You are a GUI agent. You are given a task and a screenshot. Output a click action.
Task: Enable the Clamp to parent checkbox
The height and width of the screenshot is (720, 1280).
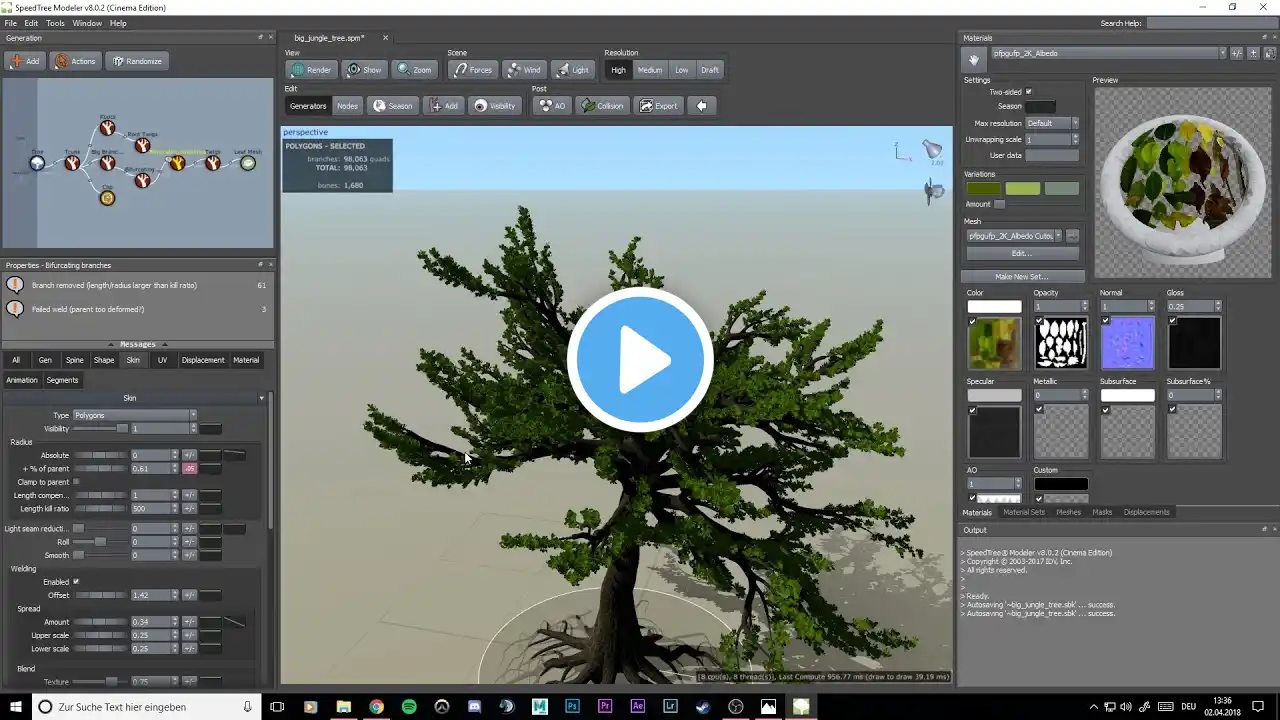point(76,482)
